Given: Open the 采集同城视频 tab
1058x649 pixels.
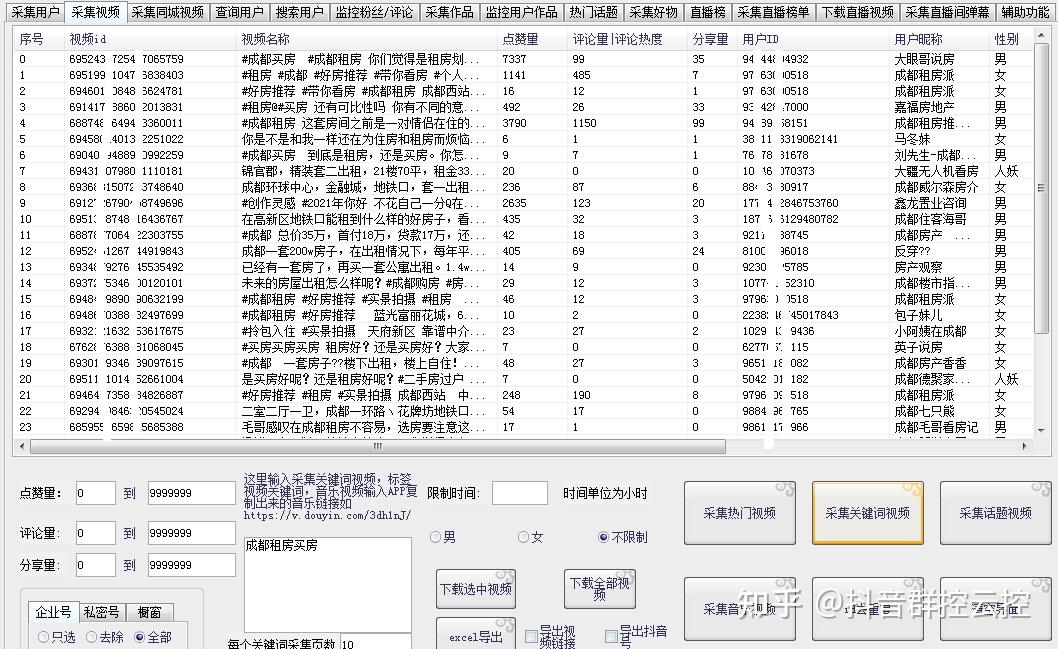Looking at the screenshot, I should (167, 12).
